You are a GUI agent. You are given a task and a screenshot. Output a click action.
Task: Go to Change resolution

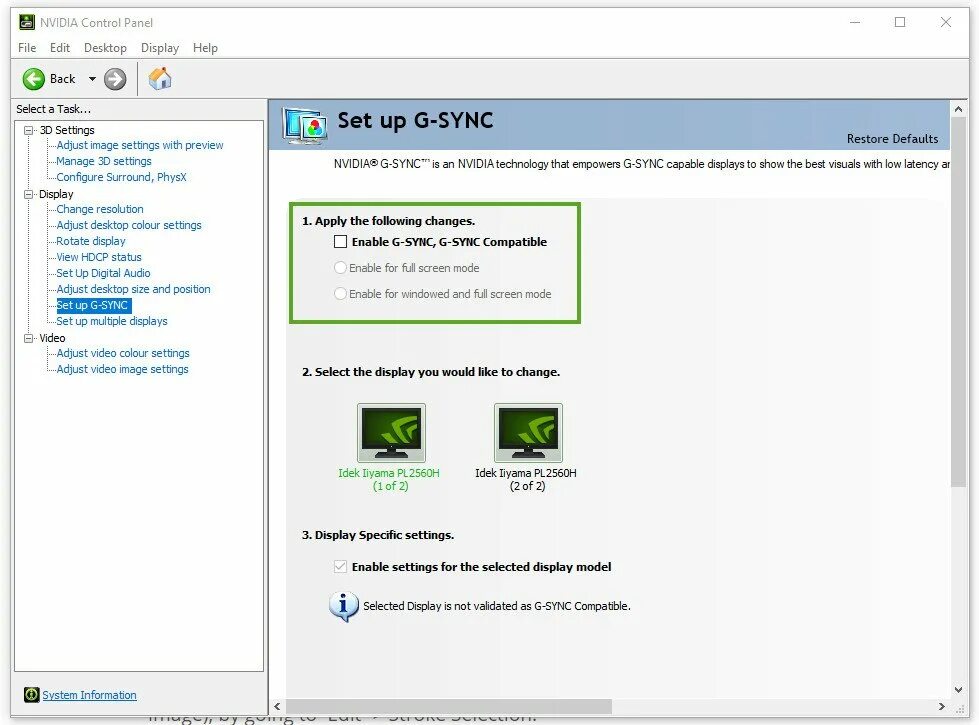pyautogui.click(x=100, y=209)
